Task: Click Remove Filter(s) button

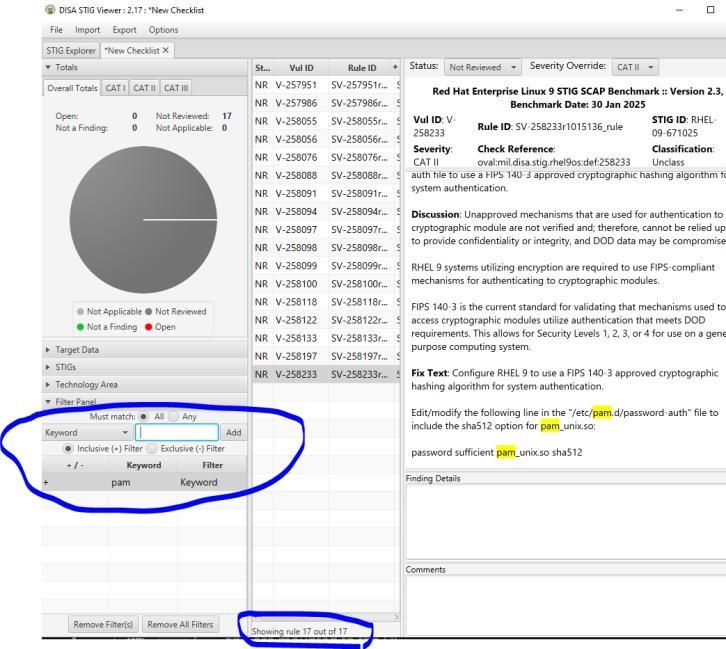Action: click(103, 625)
